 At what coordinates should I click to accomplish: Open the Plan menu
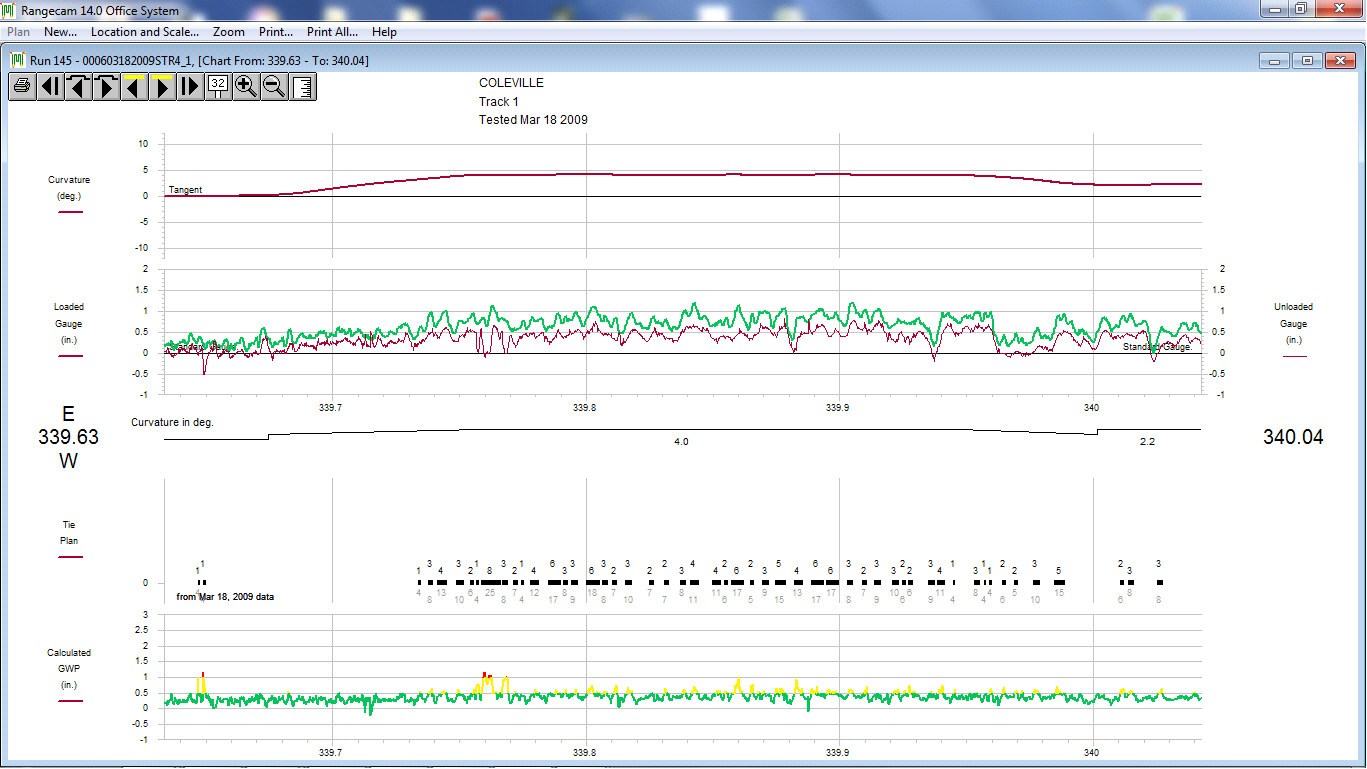pyautogui.click(x=18, y=32)
